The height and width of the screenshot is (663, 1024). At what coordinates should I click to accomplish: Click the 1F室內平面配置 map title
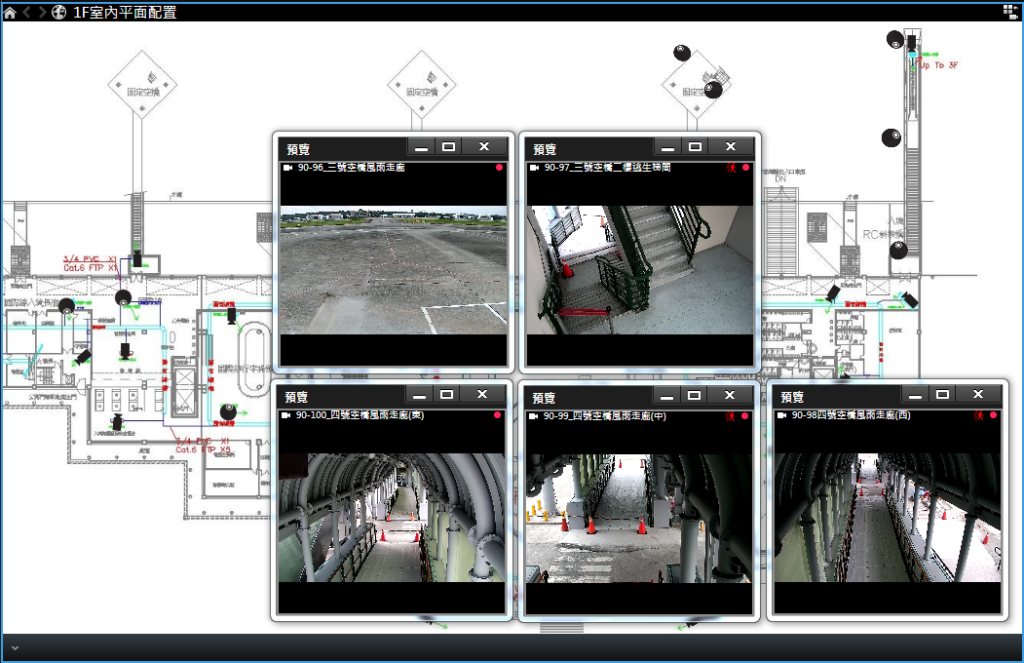[125, 12]
